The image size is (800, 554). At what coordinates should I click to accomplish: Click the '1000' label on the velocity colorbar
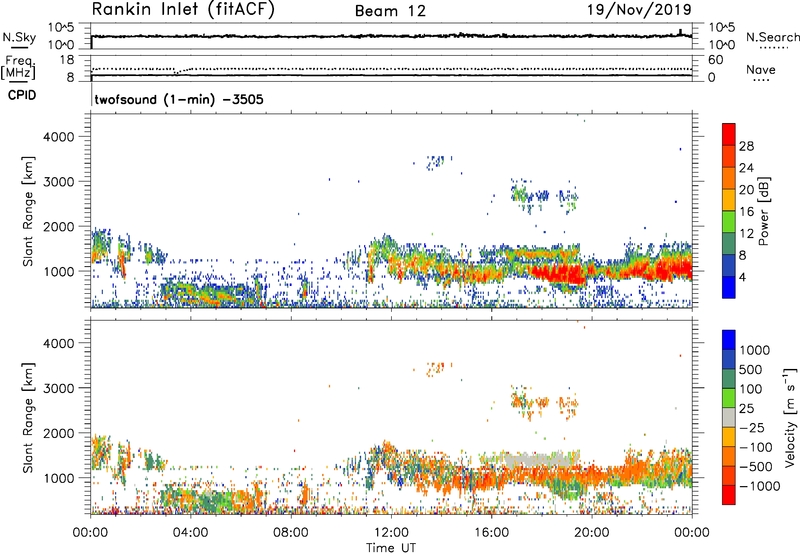tap(754, 350)
